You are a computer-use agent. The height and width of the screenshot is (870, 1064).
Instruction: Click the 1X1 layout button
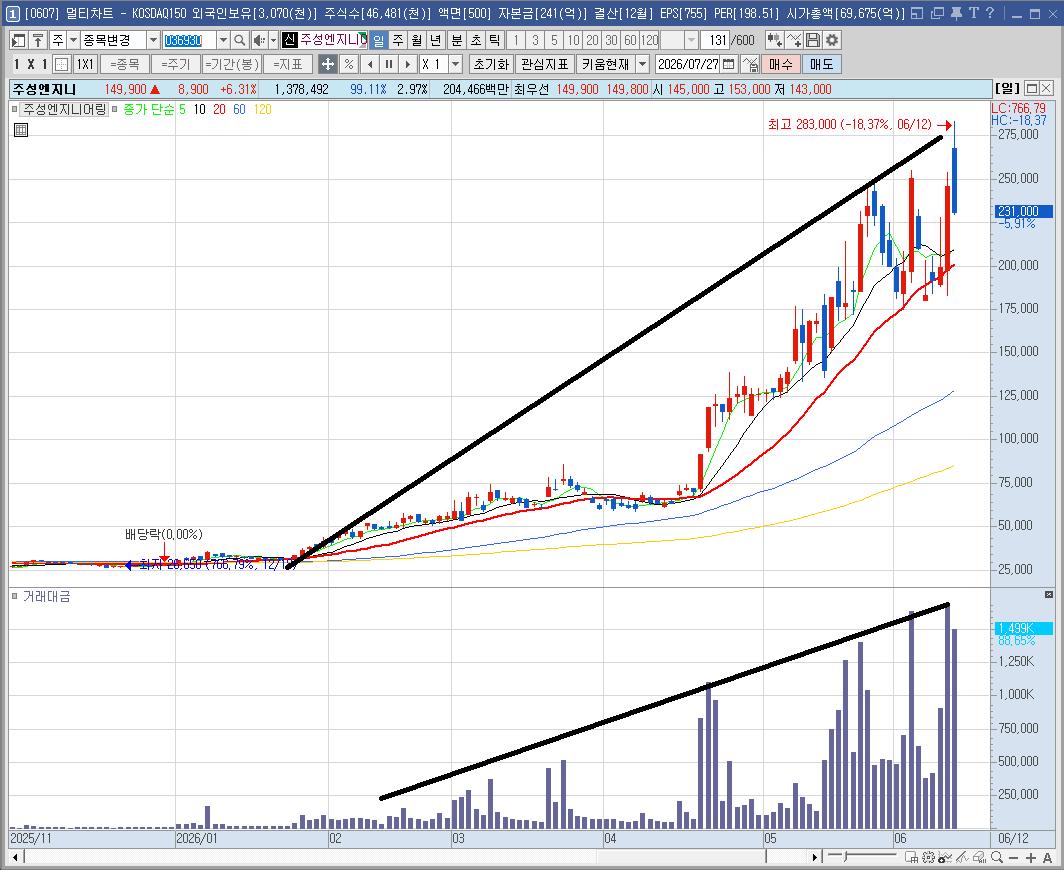tap(85, 64)
